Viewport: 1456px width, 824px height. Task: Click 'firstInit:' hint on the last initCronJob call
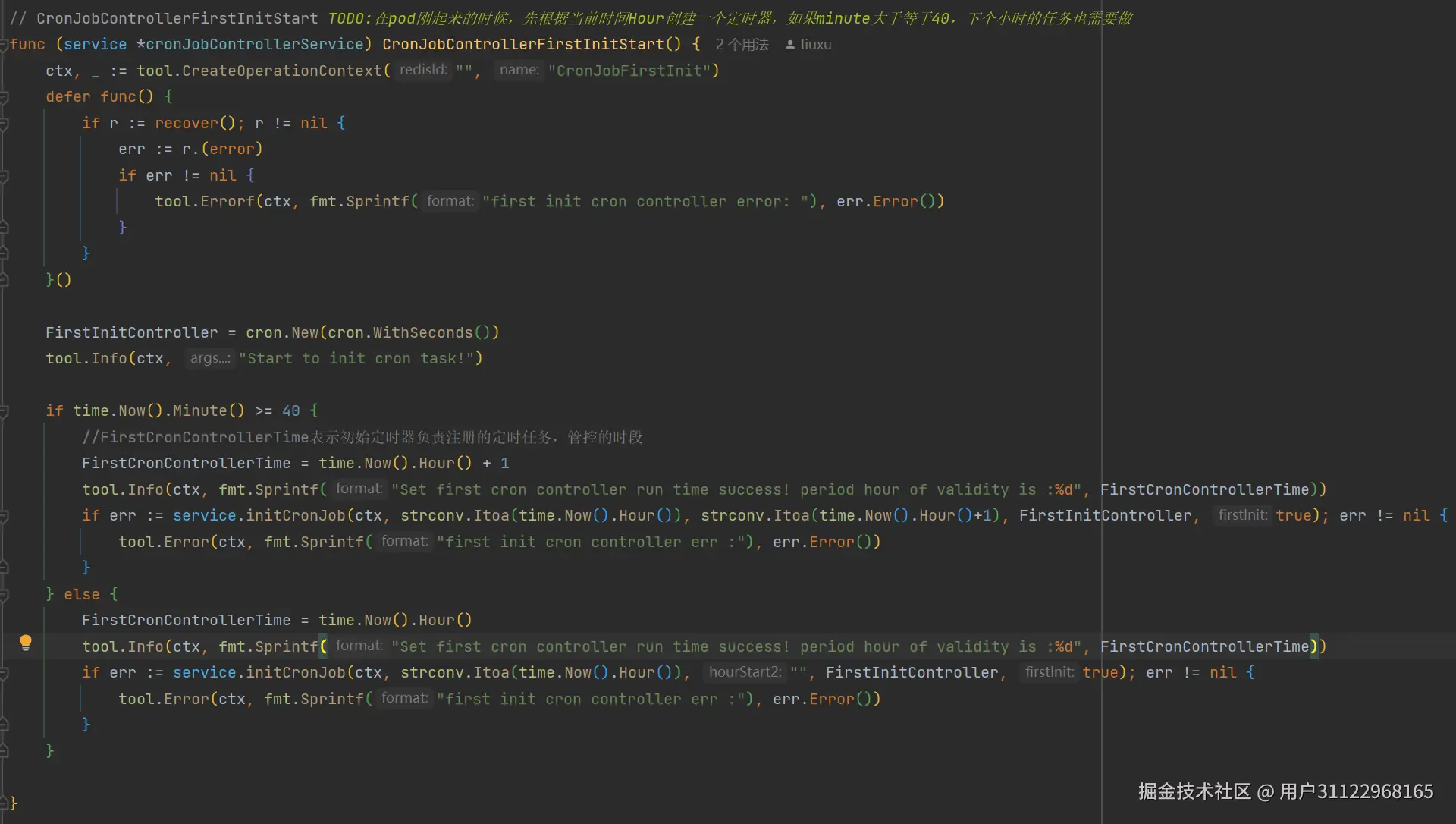coord(1049,672)
